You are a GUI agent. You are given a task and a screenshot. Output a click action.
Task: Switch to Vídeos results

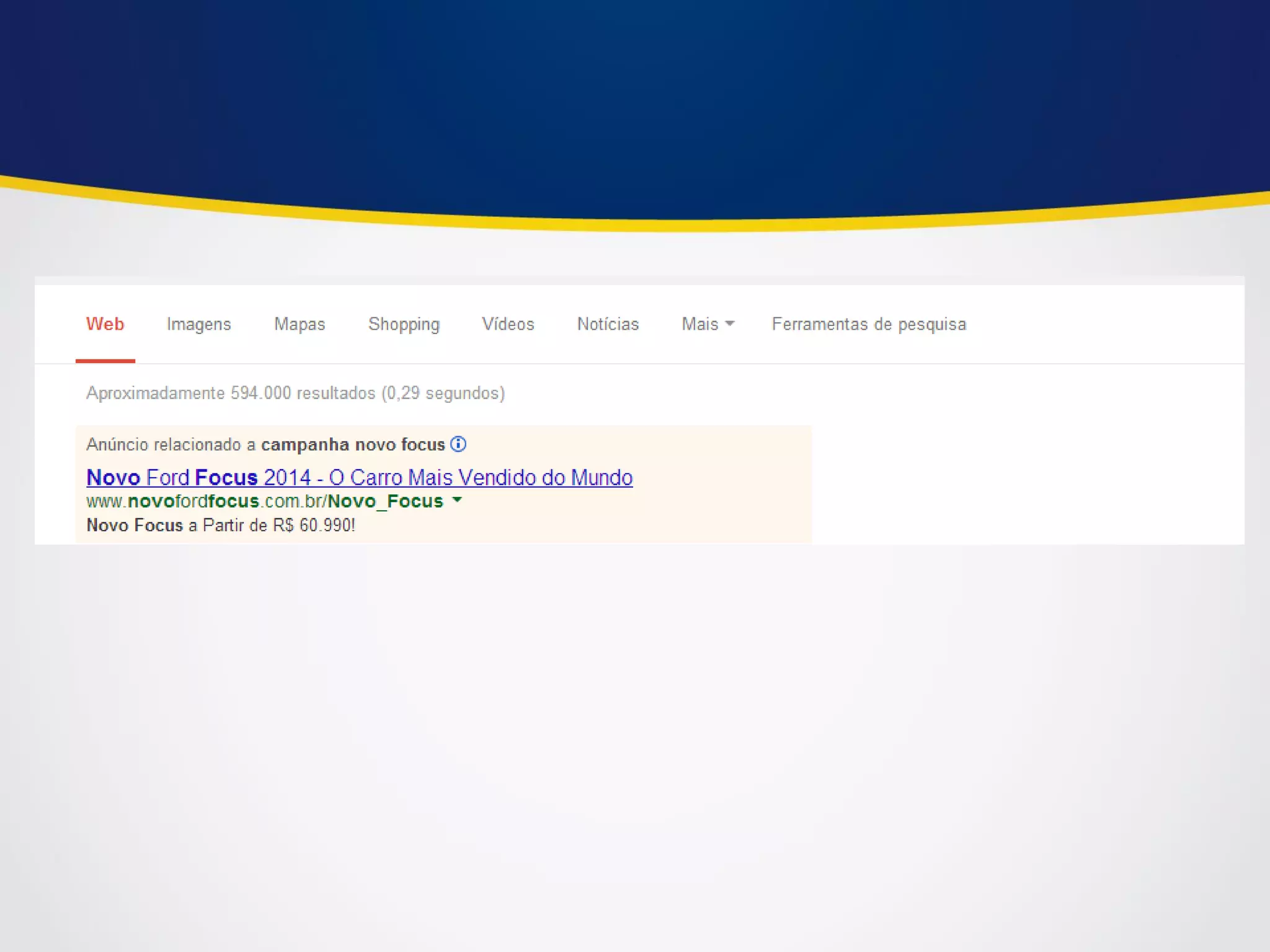pyautogui.click(x=508, y=324)
